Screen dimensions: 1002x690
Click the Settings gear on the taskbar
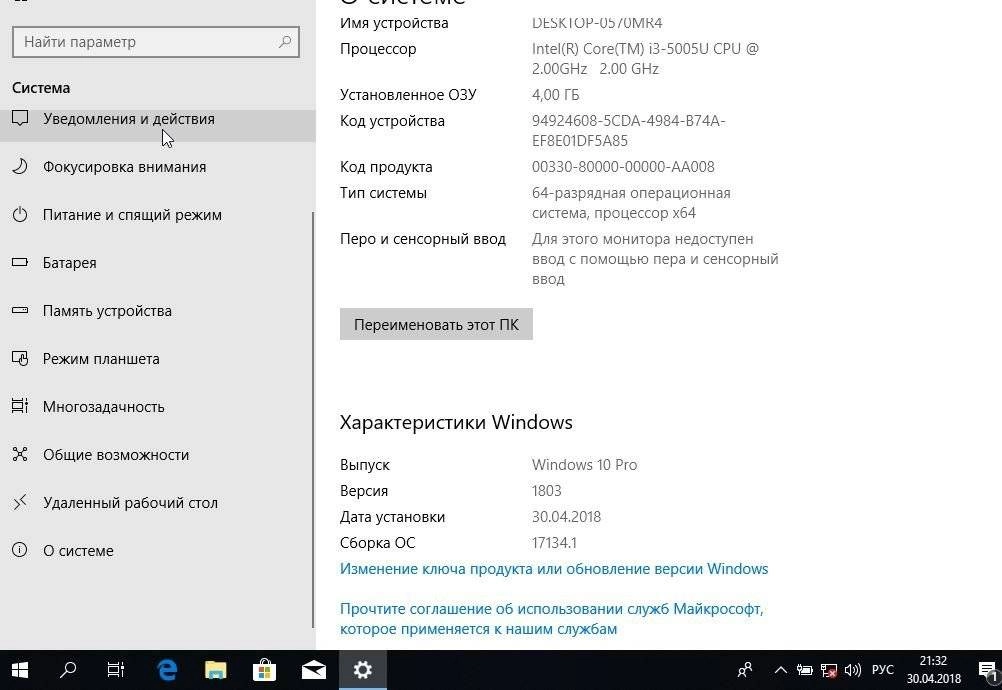tap(362, 670)
